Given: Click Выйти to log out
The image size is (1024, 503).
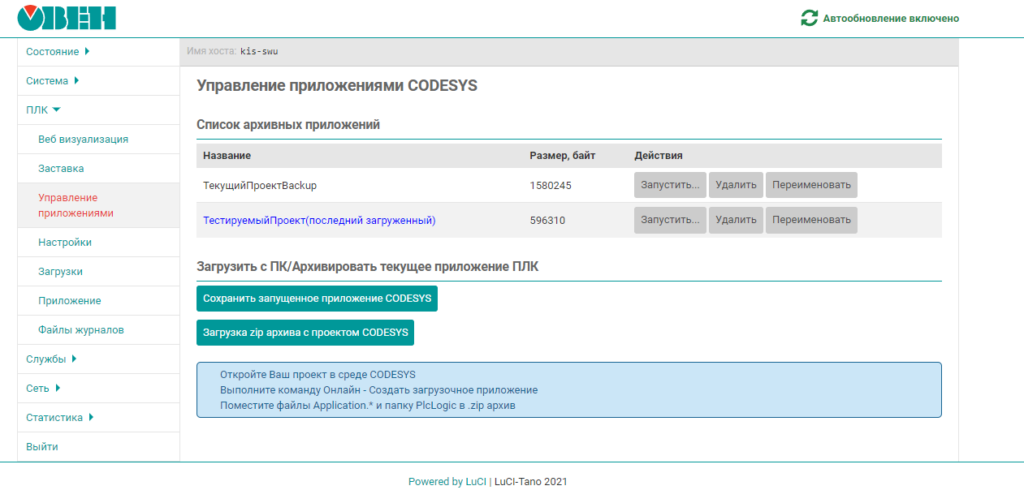Looking at the screenshot, I should 42,446.
